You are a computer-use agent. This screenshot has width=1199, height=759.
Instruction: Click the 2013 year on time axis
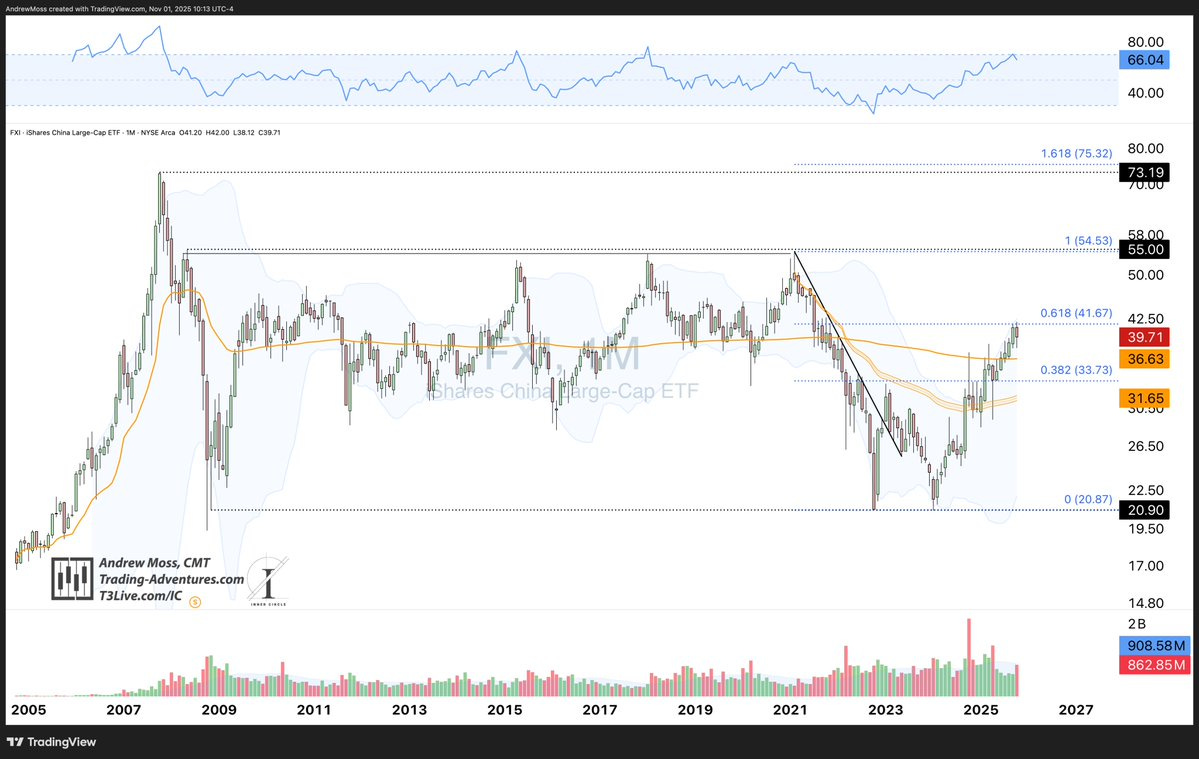tap(409, 710)
